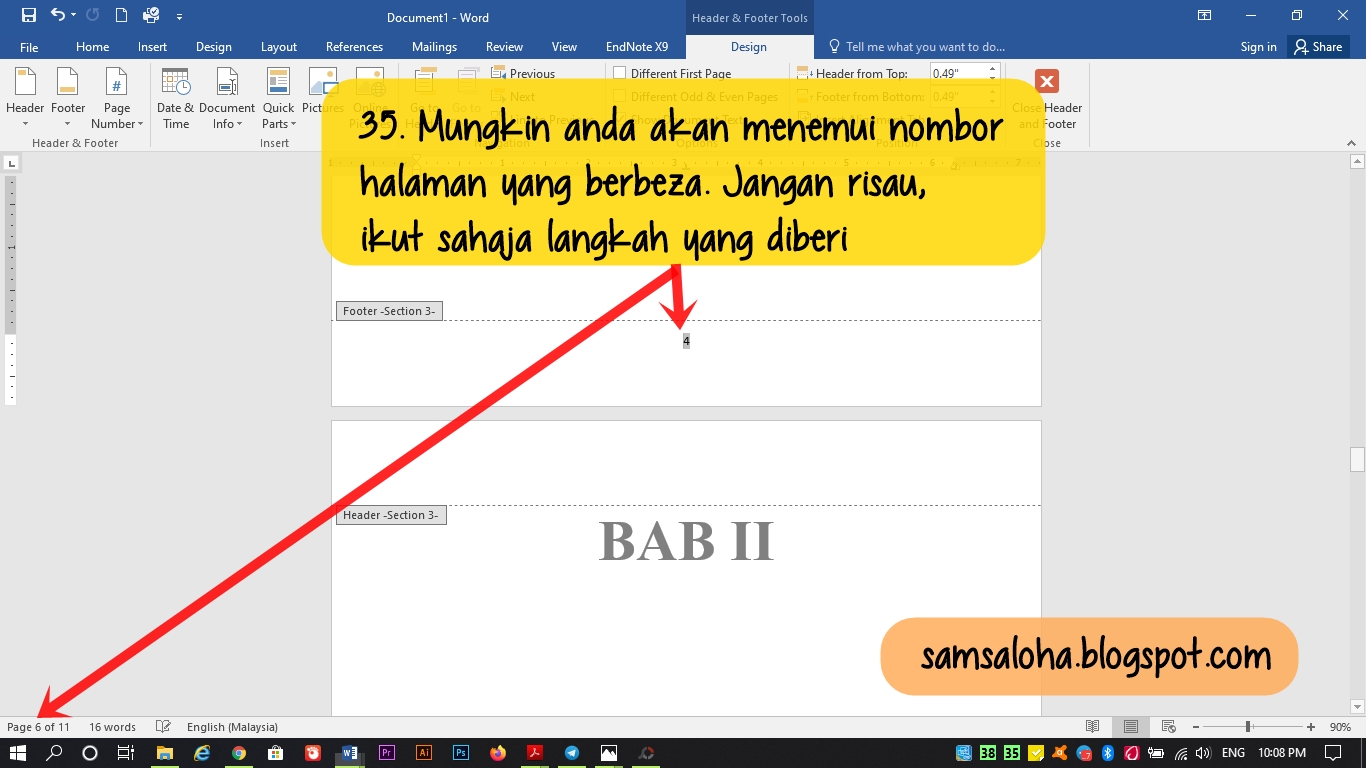1366x768 pixels.
Task: Open the Mailings tab
Action: tap(434, 47)
